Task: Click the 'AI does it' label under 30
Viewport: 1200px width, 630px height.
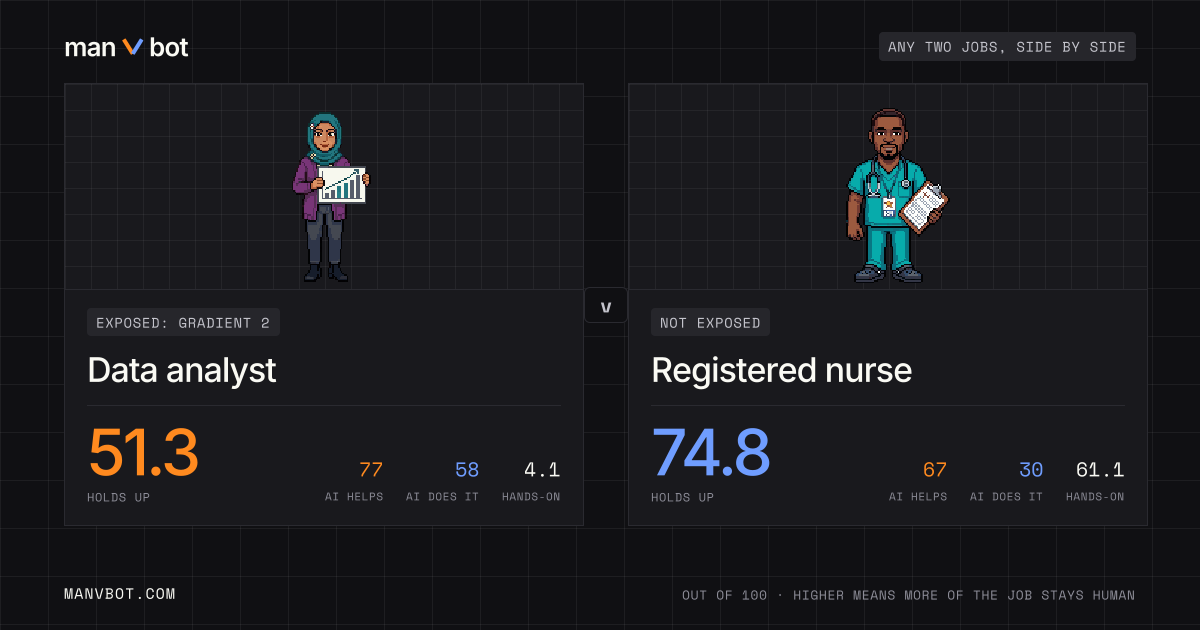Action: (x=1007, y=497)
